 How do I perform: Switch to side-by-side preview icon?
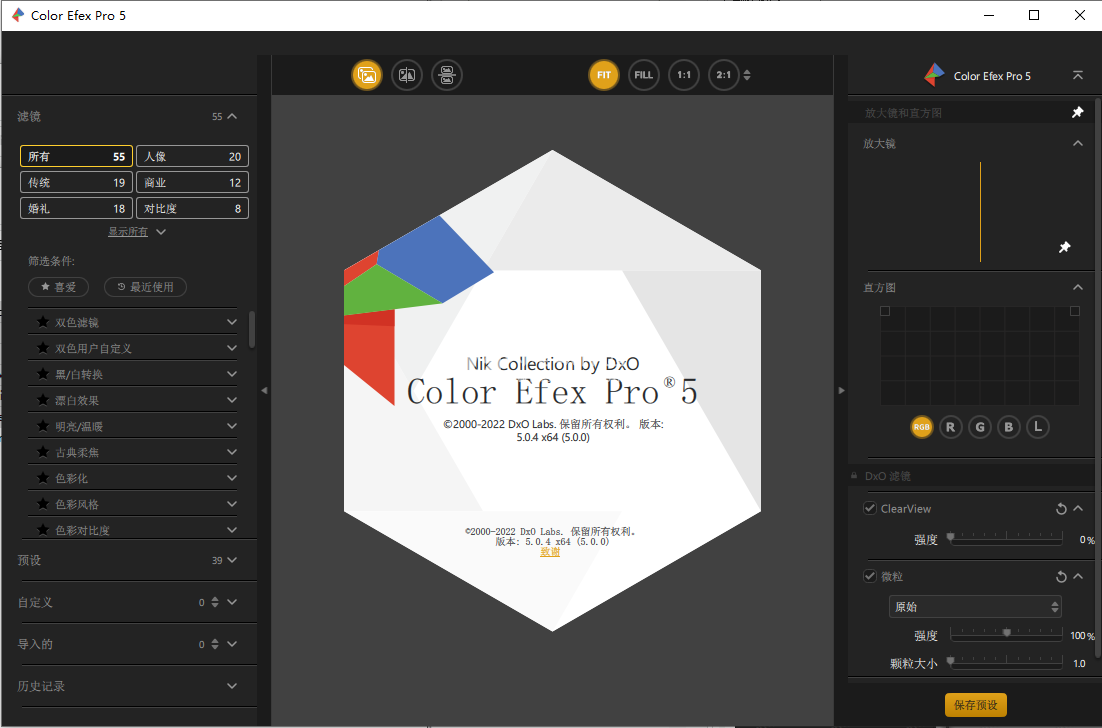(447, 75)
